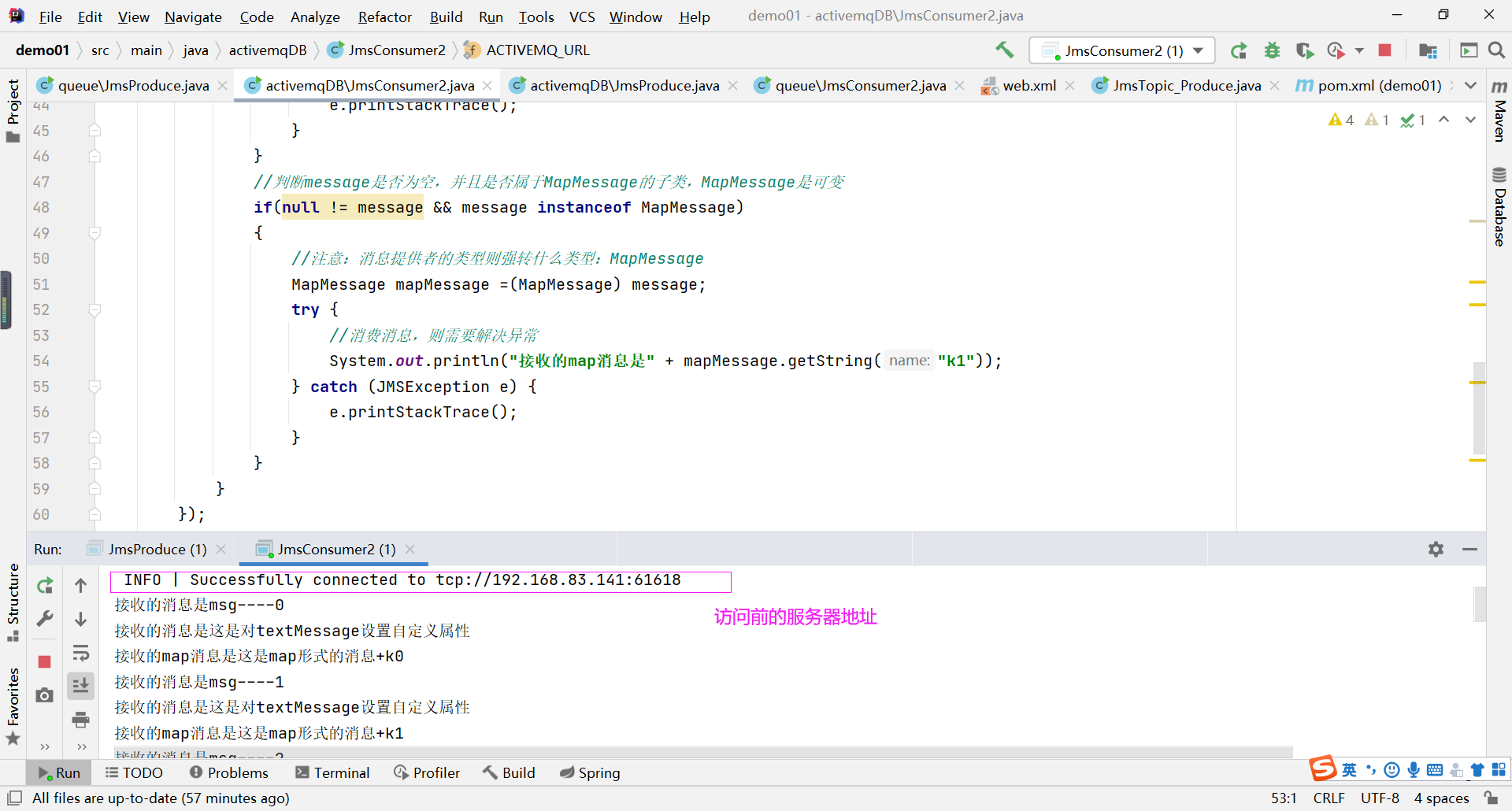Viewport: 1512px width, 811px height.
Task: Hide the Run tool window
Action: coord(1469,549)
